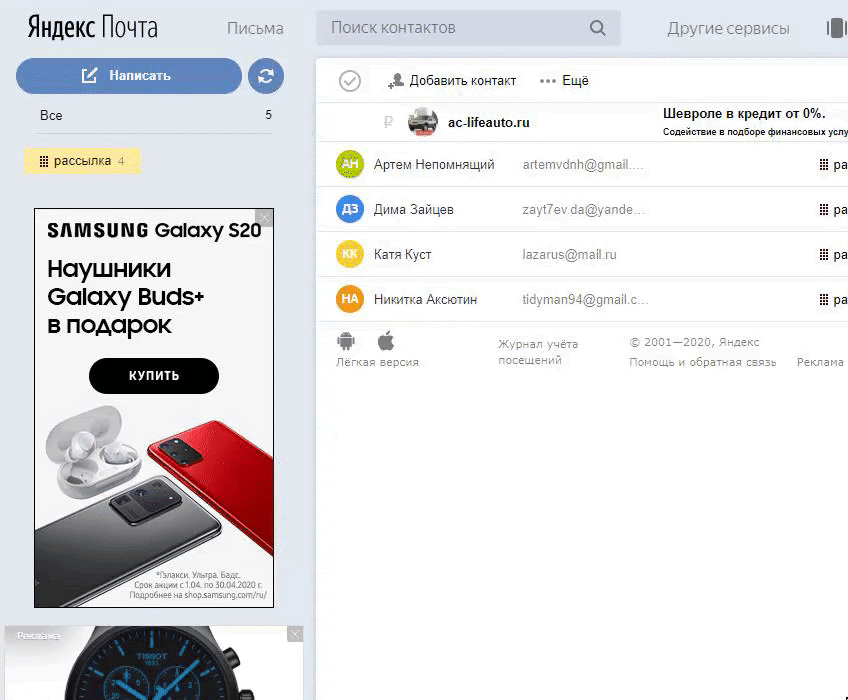Click the Яндекс Почта logo
This screenshot has width=848, height=700.
coord(92,28)
